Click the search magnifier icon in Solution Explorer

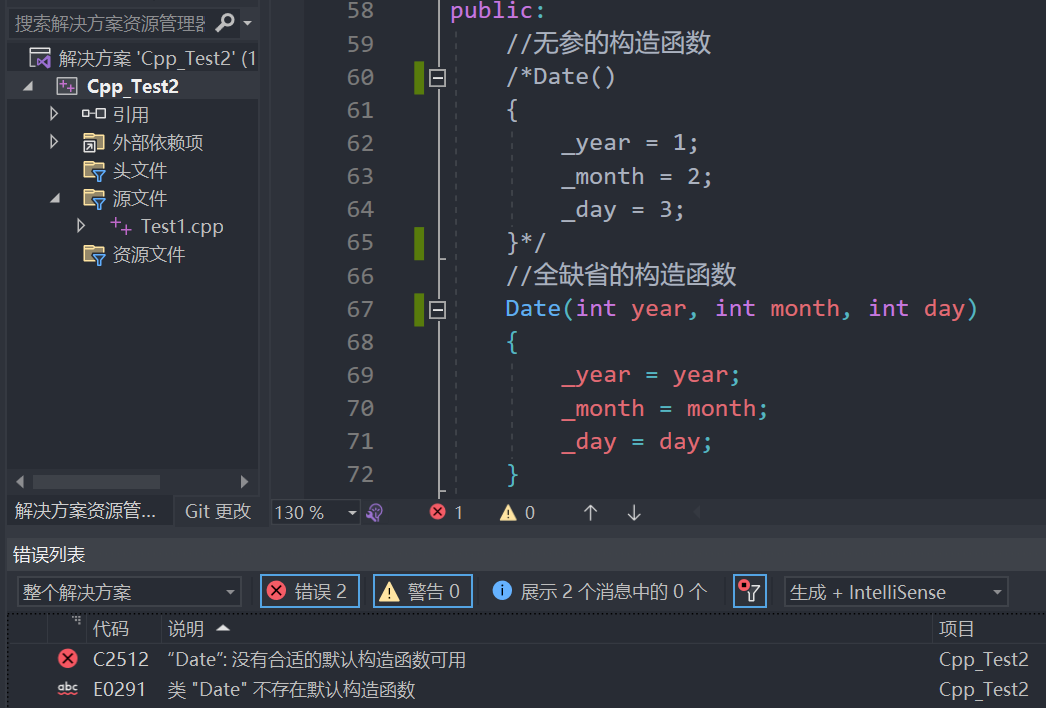click(225, 23)
